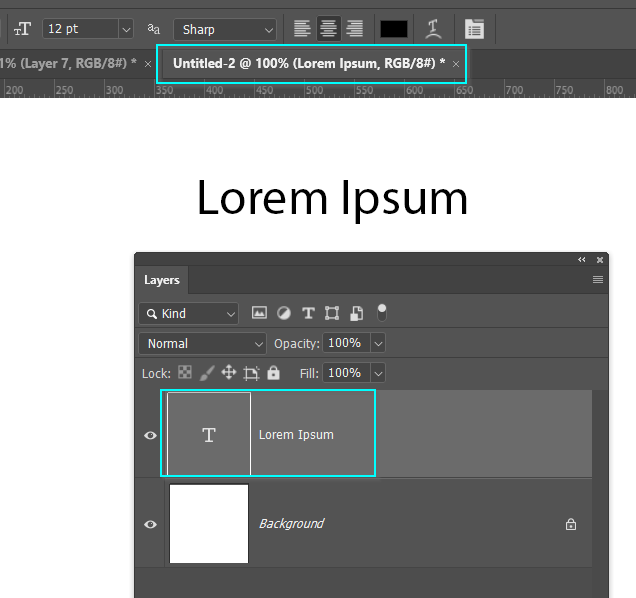
Task: Filter layers by pixel layers icon
Action: coord(259,313)
